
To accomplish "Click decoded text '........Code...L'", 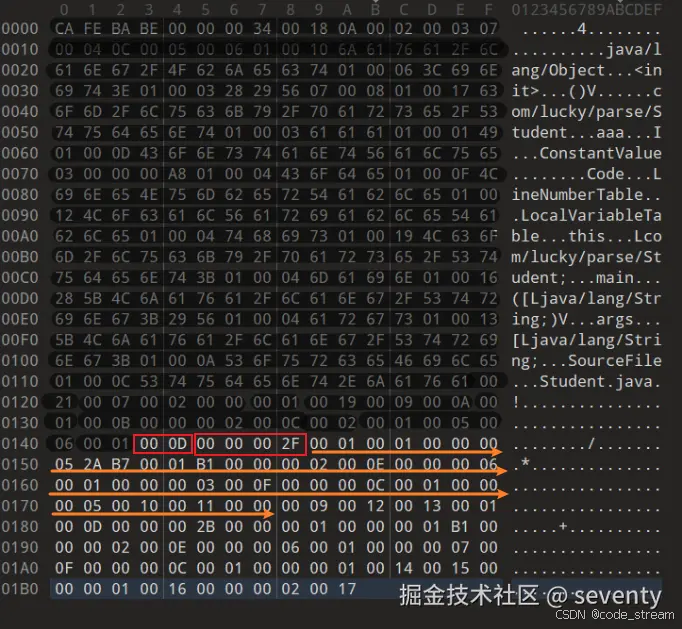I will click(x=587, y=174).
